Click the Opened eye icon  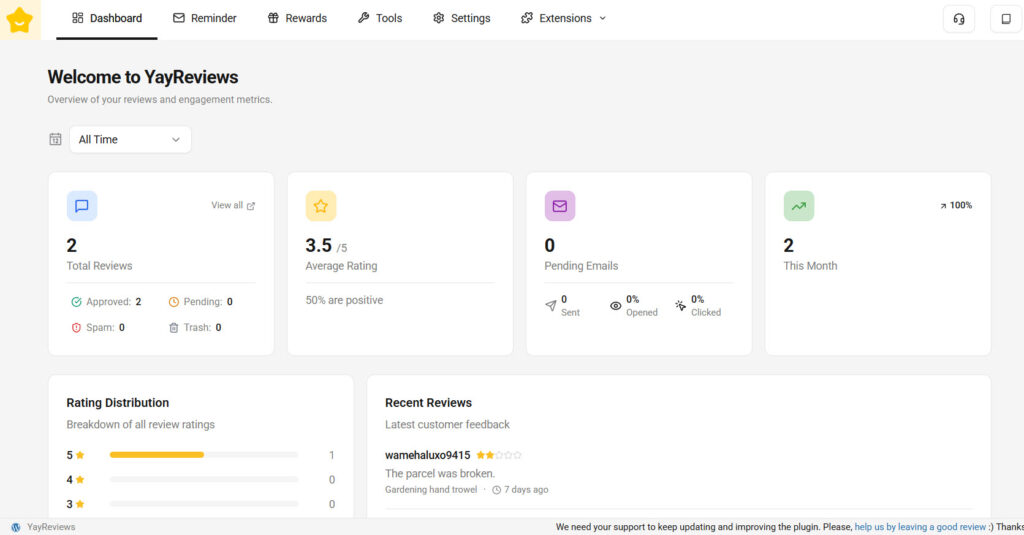tap(615, 306)
